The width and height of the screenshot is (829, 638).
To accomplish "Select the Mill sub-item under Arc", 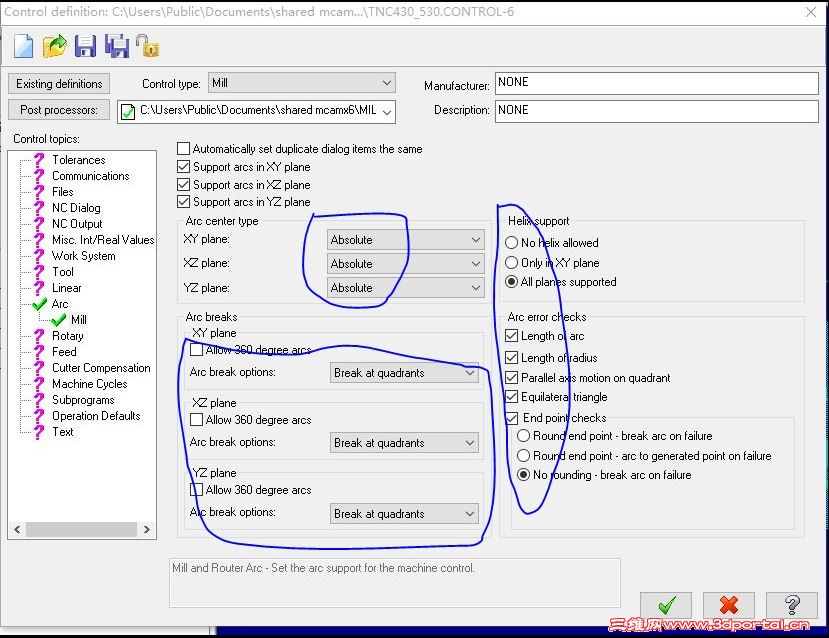I will tap(78, 320).
